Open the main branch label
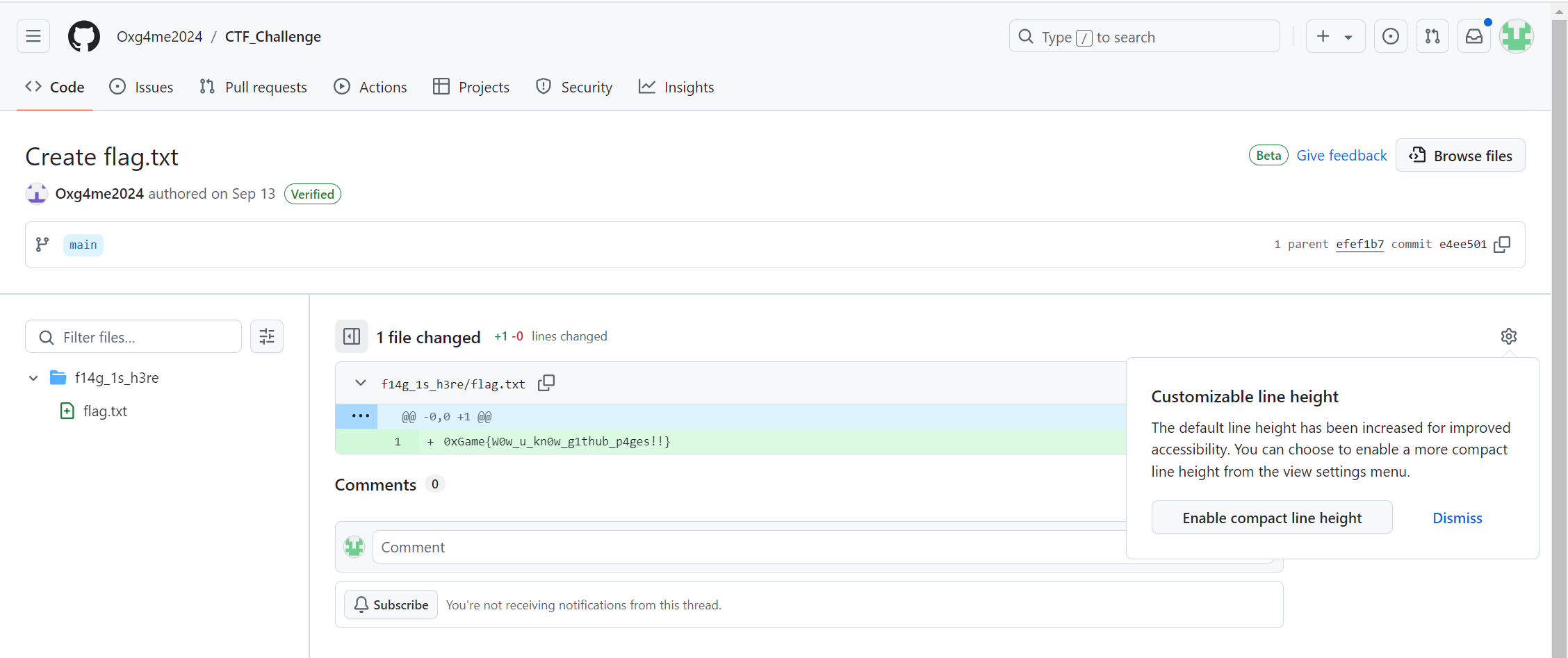This screenshot has width=1568, height=658. click(83, 245)
